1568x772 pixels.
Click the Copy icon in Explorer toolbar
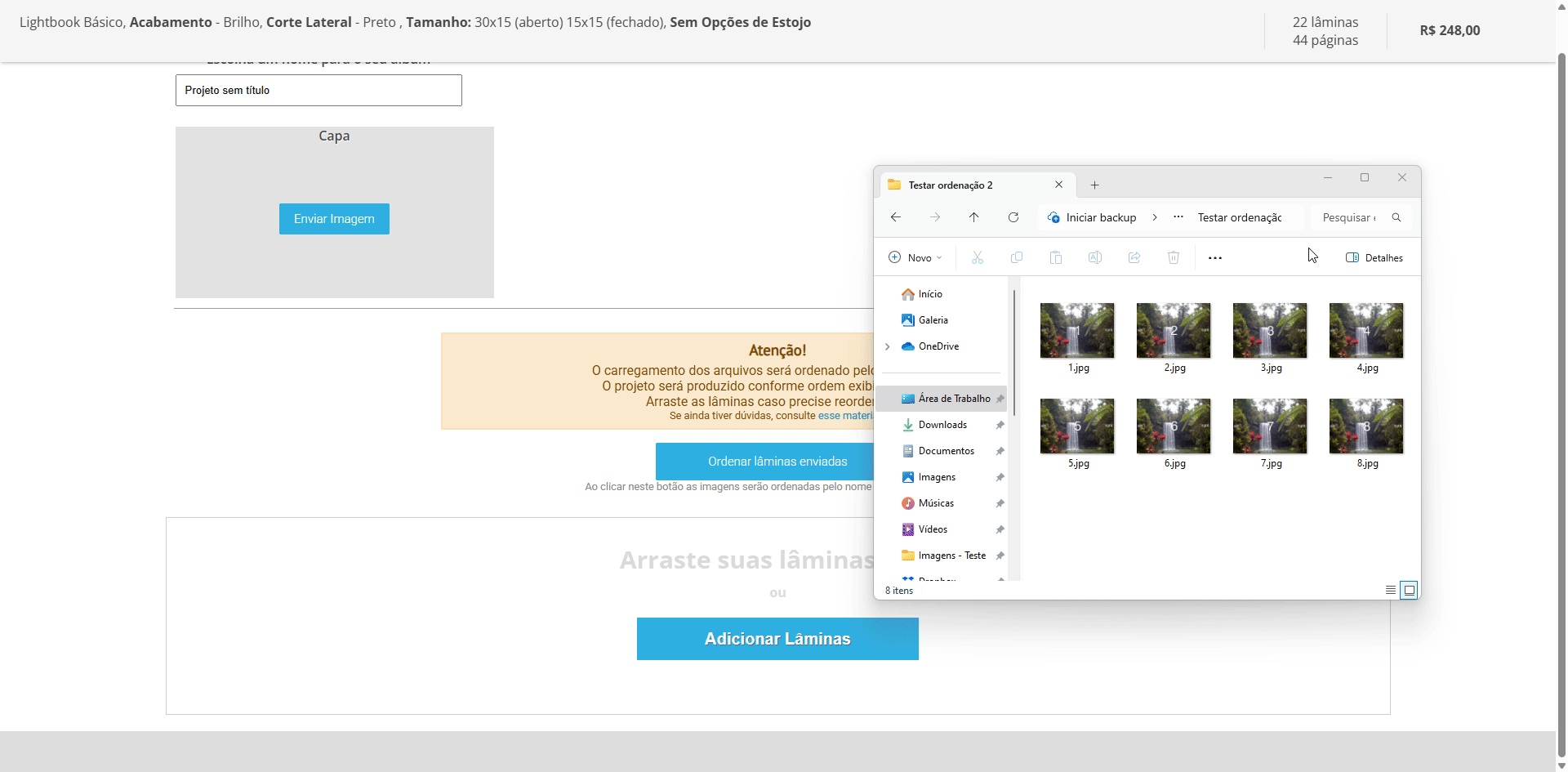tap(1017, 257)
